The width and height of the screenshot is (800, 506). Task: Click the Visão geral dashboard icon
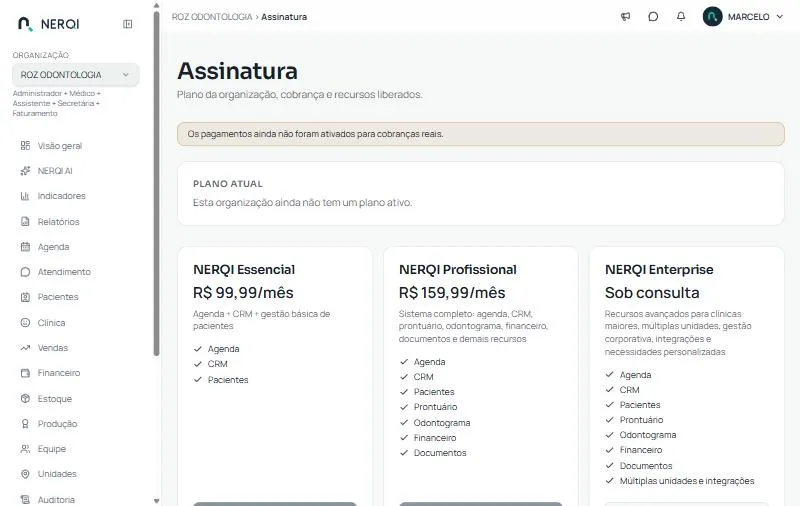(x=25, y=146)
